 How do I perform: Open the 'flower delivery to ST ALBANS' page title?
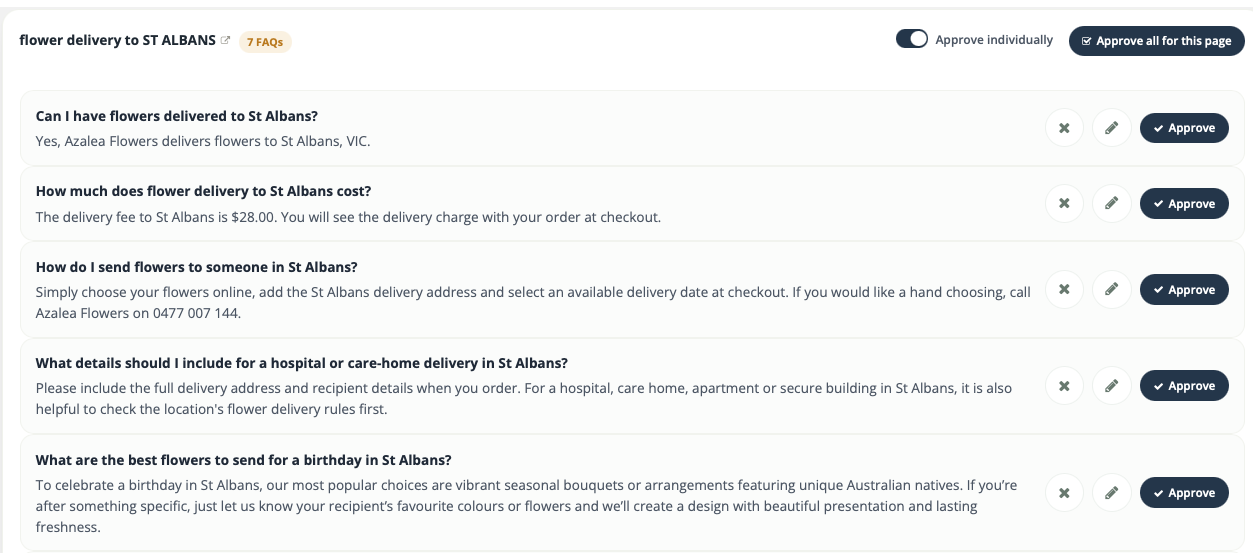point(117,41)
